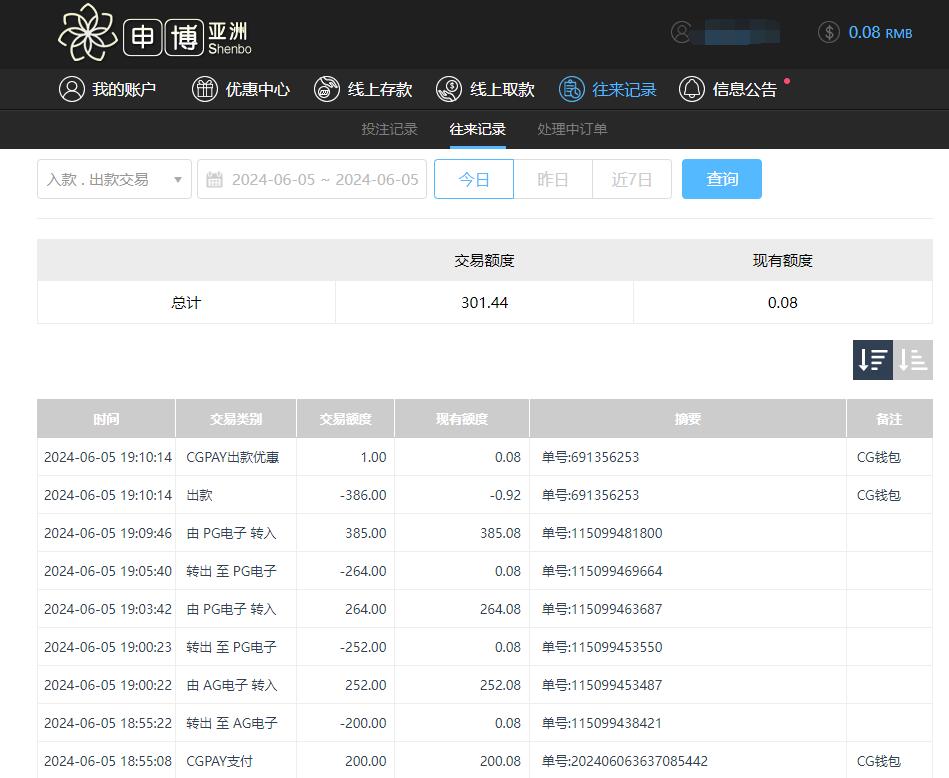Click the 线上存款 deposit icon
Viewport: 949px width, 778px height.
[x=327, y=89]
